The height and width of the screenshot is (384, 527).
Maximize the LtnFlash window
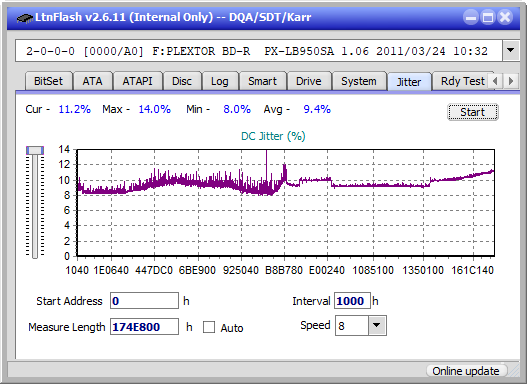click(x=488, y=17)
